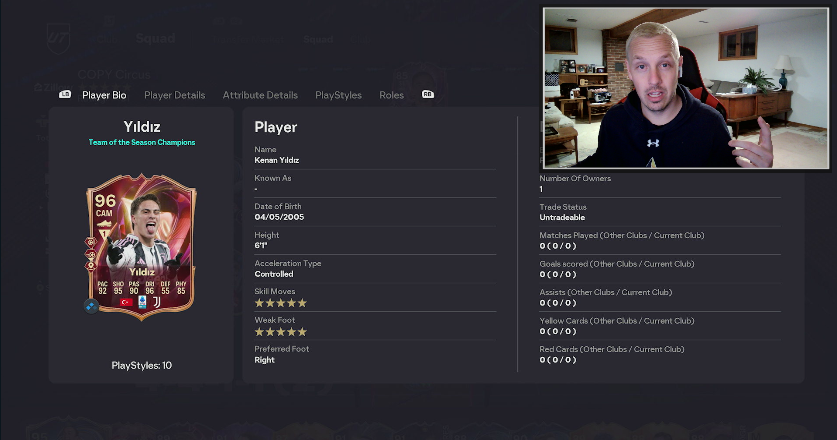Click the Preferred Foot value Right

pyautogui.click(x=264, y=360)
